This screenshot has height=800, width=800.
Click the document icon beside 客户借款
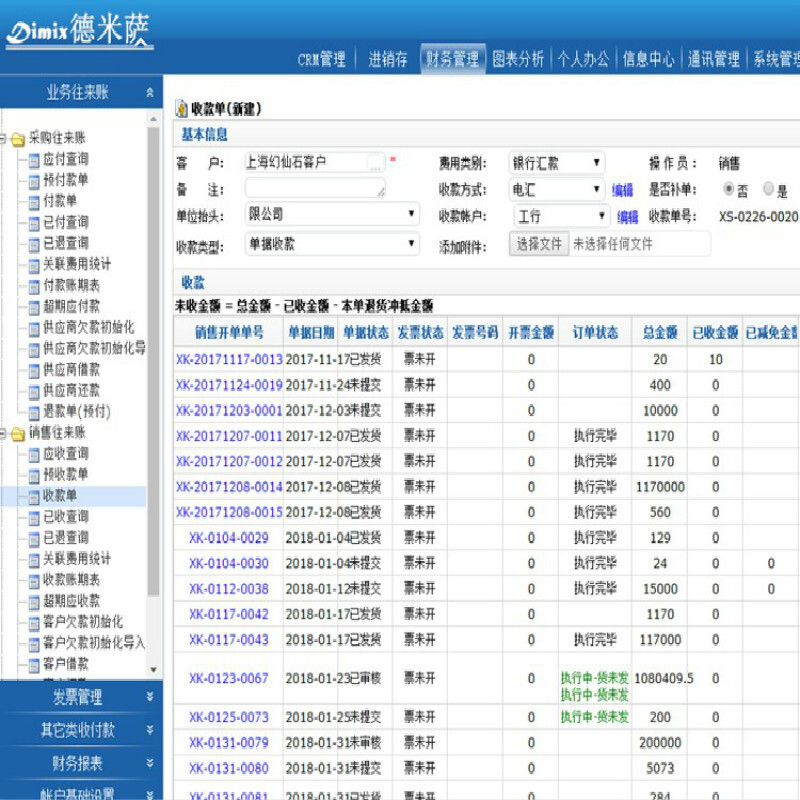tap(33, 664)
